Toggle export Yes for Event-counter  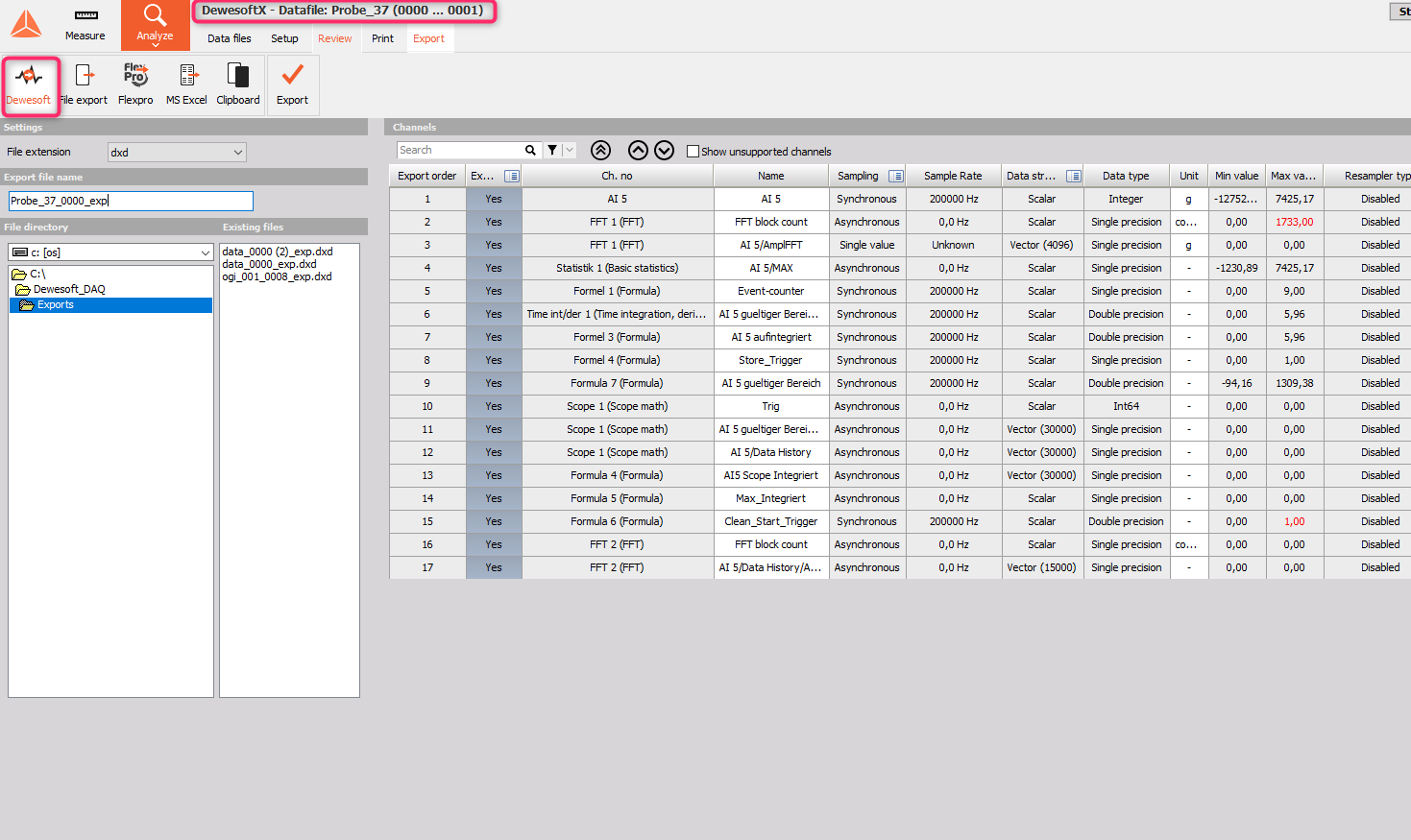494,291
